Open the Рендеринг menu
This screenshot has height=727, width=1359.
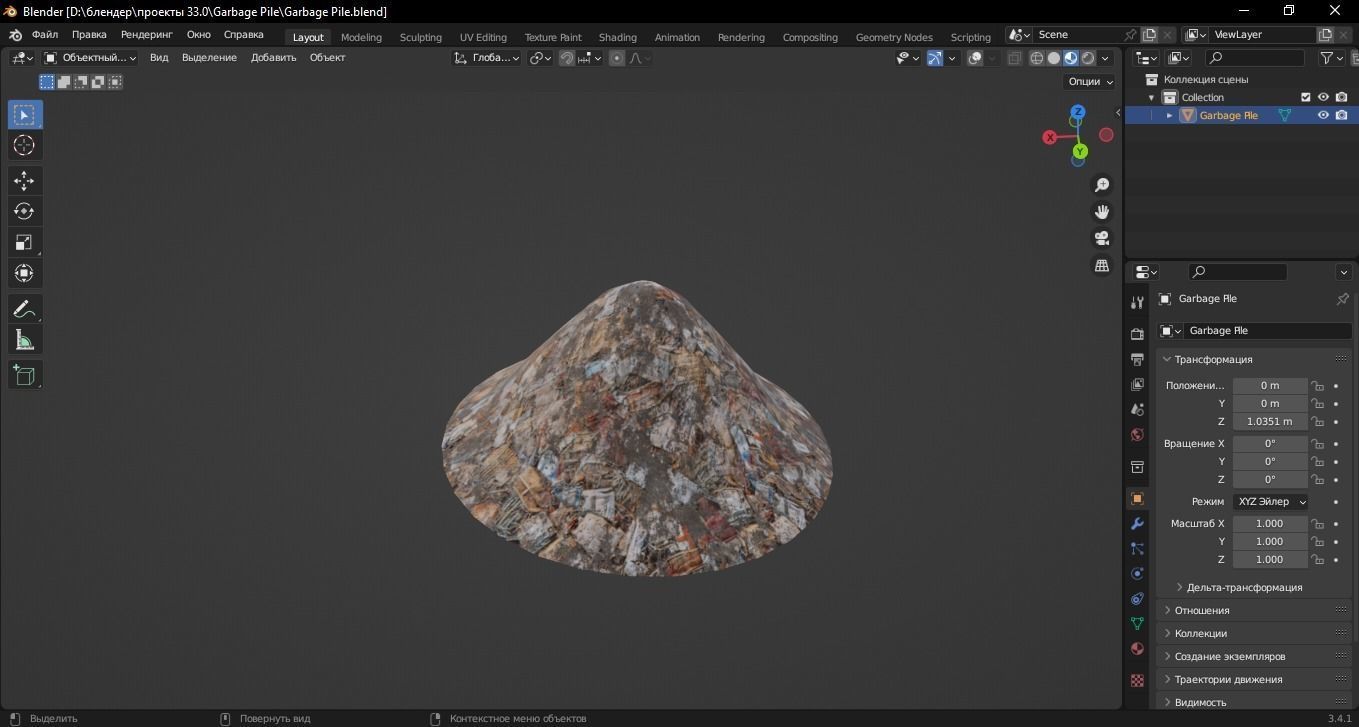(x=147, y=35)
